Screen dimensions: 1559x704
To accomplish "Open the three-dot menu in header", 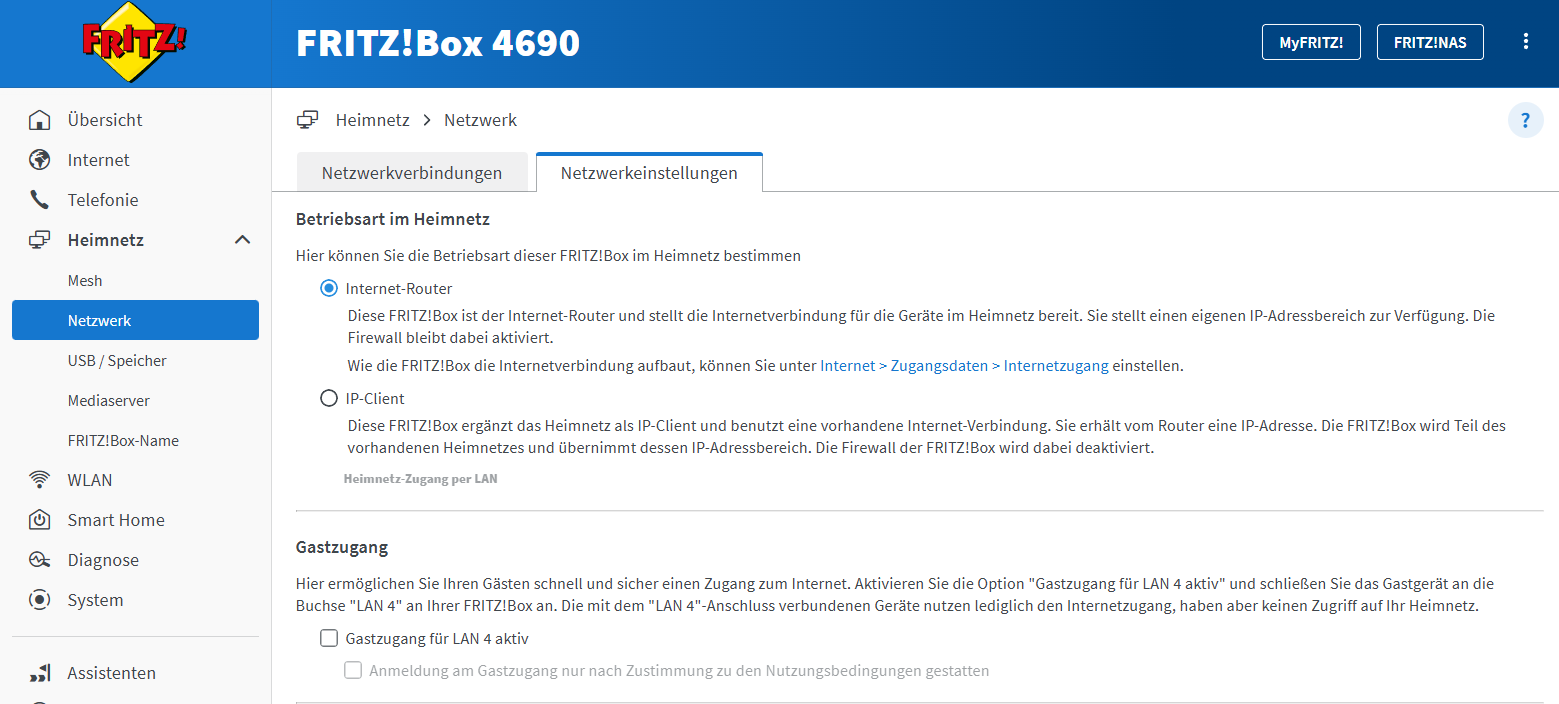I will [1526, 41].
